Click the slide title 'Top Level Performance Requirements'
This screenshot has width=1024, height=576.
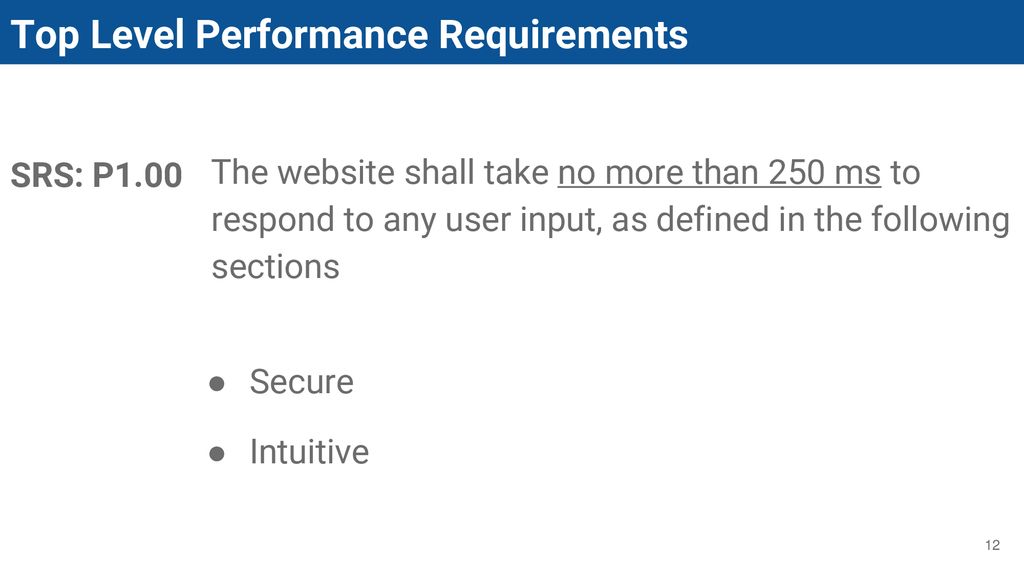coord(349,35)
